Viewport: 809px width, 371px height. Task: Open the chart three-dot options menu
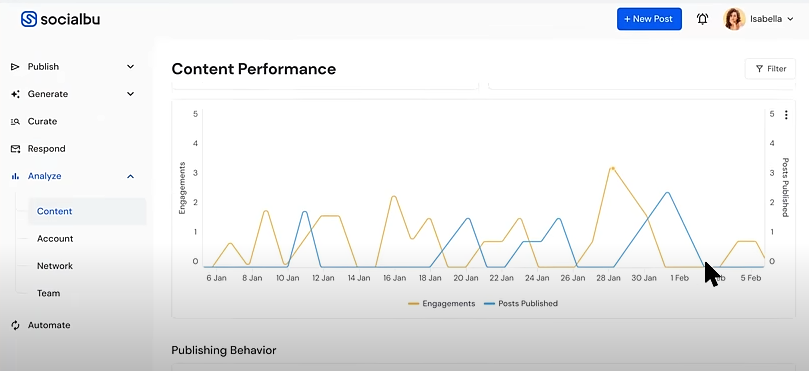(x=786, y=115)
